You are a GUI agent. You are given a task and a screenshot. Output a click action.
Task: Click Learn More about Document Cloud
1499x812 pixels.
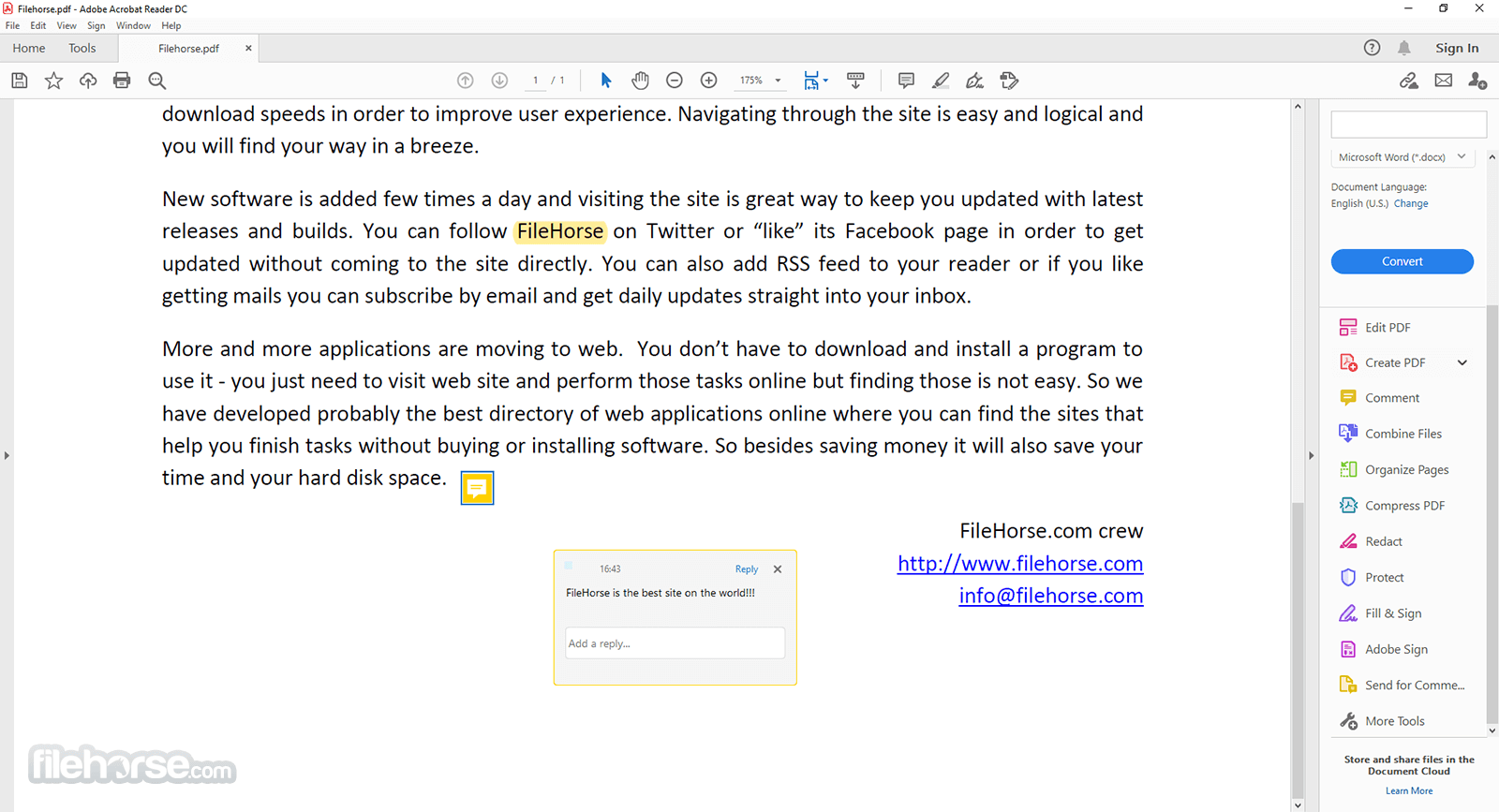click(1409, 791)
